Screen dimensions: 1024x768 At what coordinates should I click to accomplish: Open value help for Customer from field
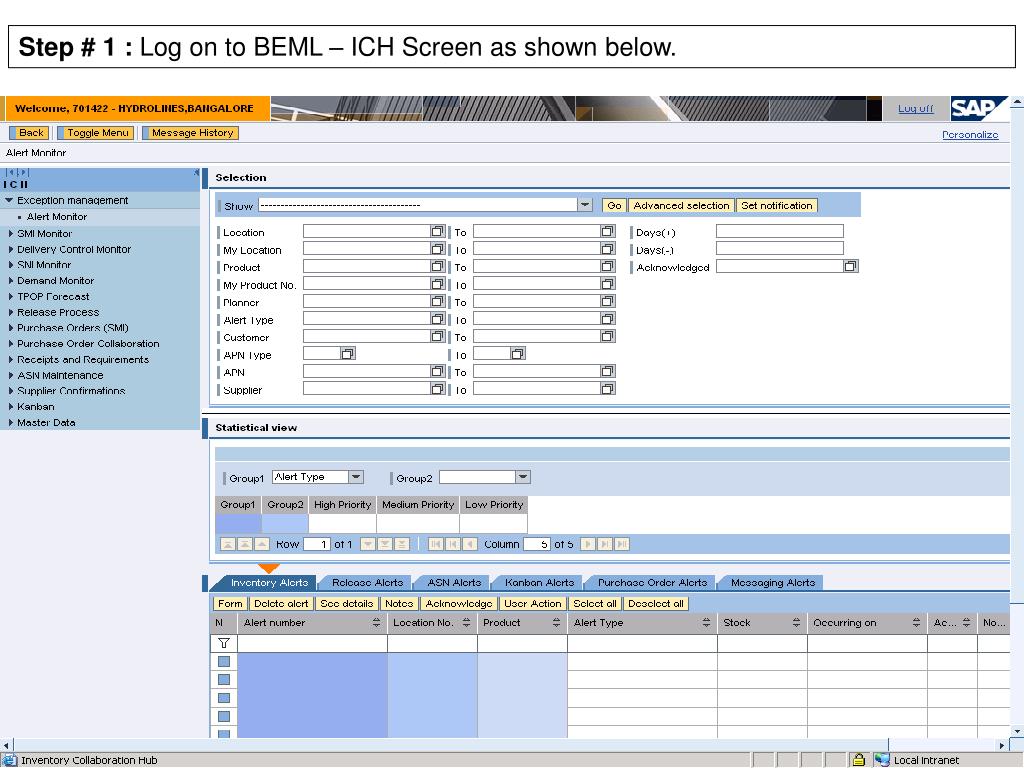tap(438, 336)
